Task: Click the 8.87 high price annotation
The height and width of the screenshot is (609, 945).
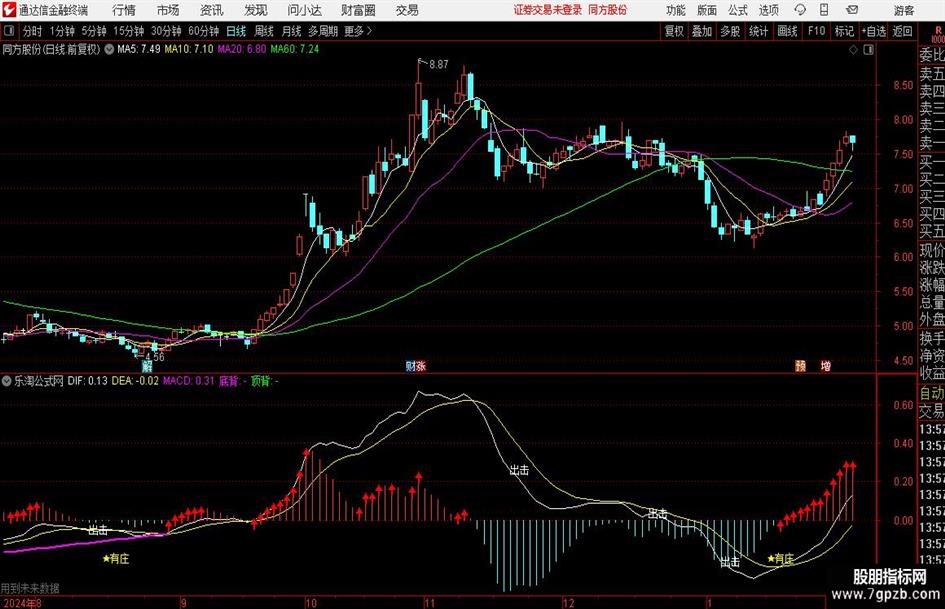Action: coord(438,65)
